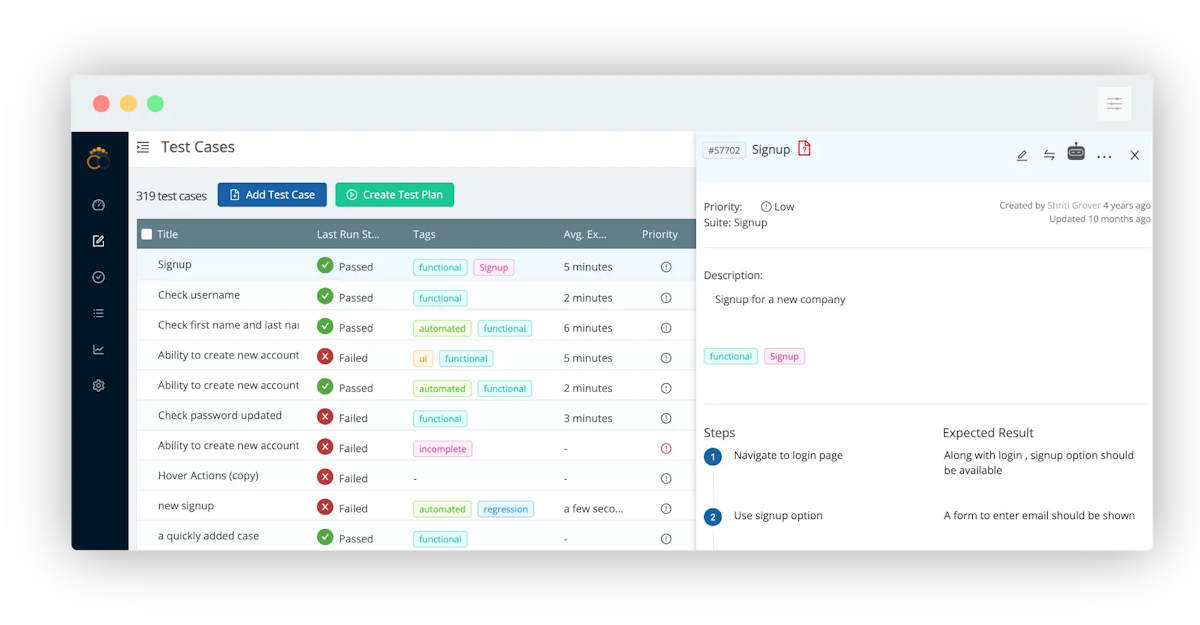1200x625 pixels.
Task: Sort by the Priority column header
Action: click(660, 234)
